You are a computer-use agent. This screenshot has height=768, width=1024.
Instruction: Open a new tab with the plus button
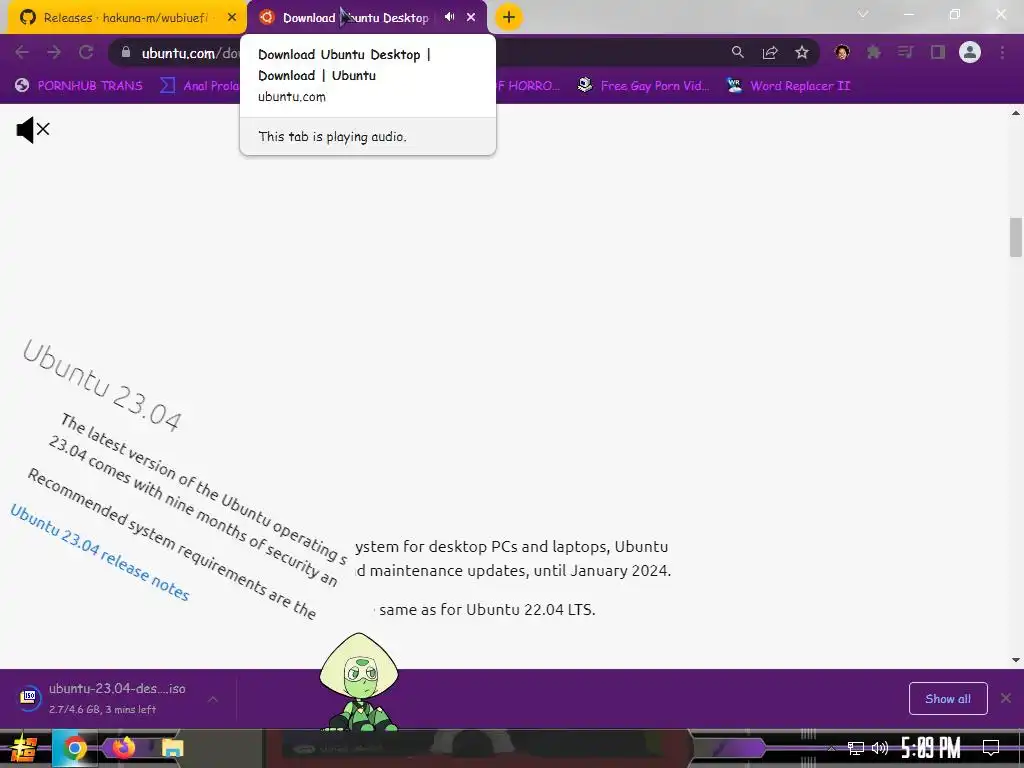pos(509,18)
